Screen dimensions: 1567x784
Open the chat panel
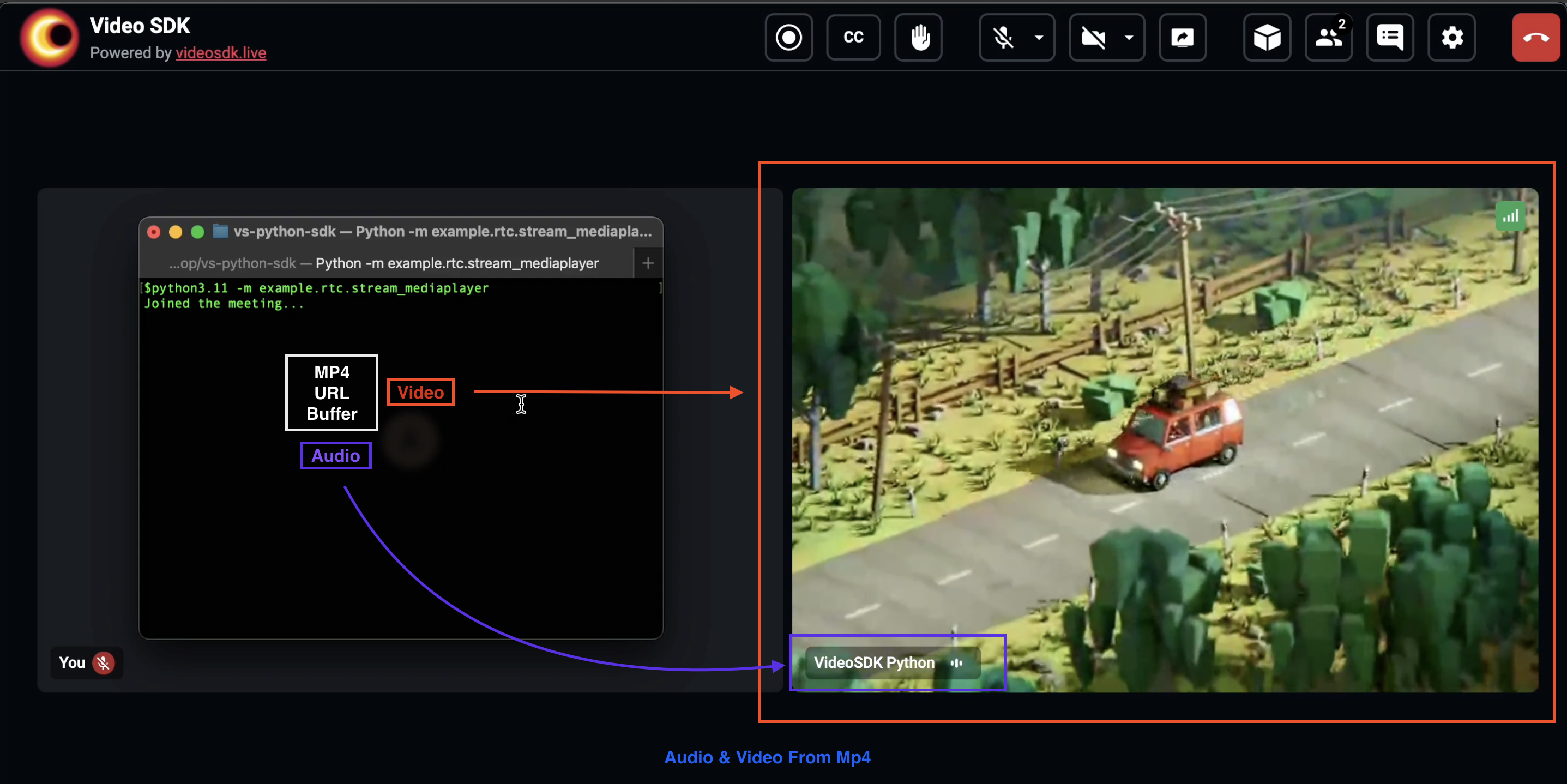1389,38
